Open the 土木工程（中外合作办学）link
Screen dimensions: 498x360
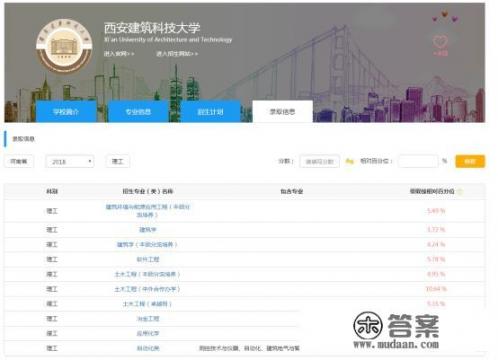pyautogui.click(x=147, y=289)
